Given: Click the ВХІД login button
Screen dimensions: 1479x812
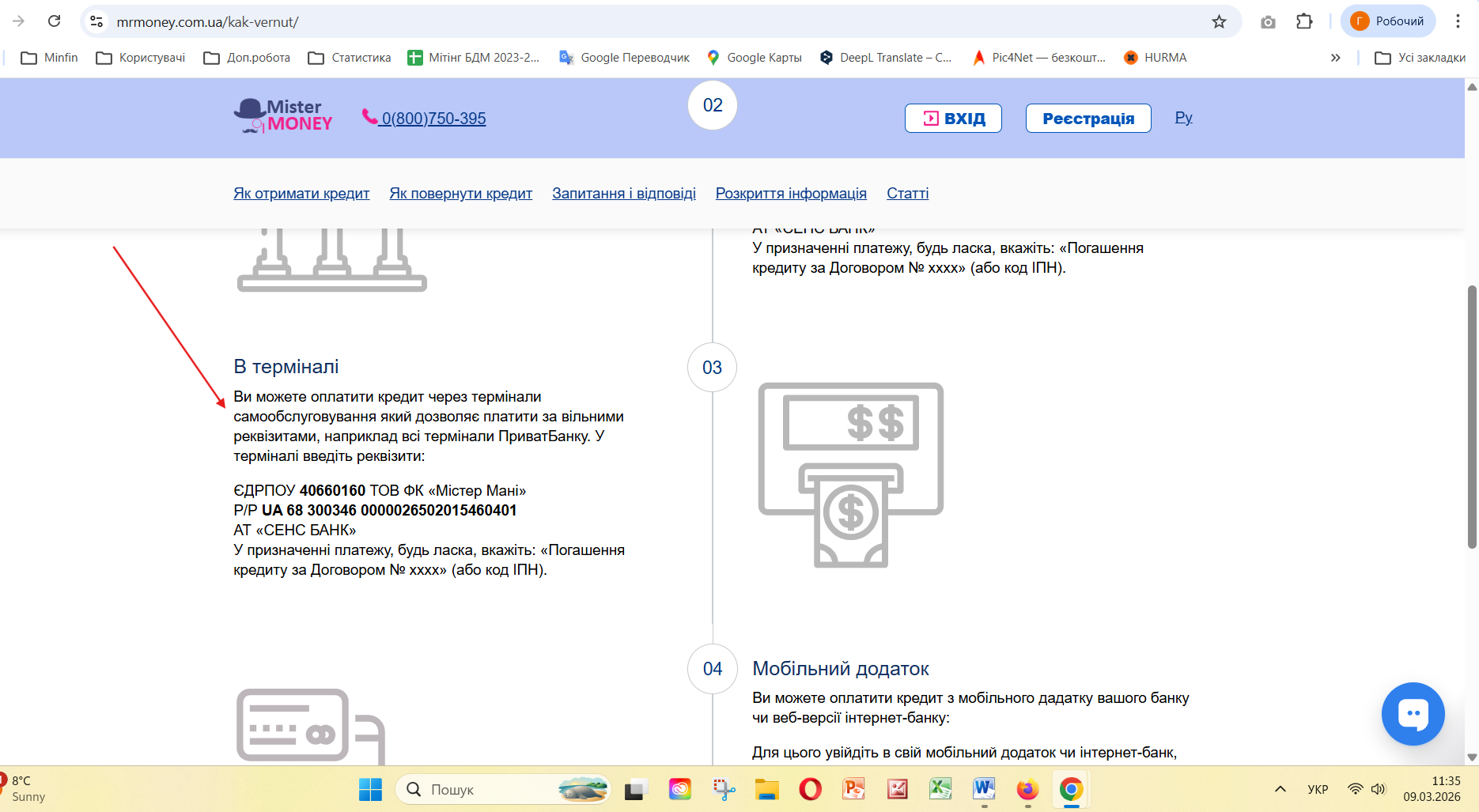Looking at the screenshot, I should click(953, 119).
